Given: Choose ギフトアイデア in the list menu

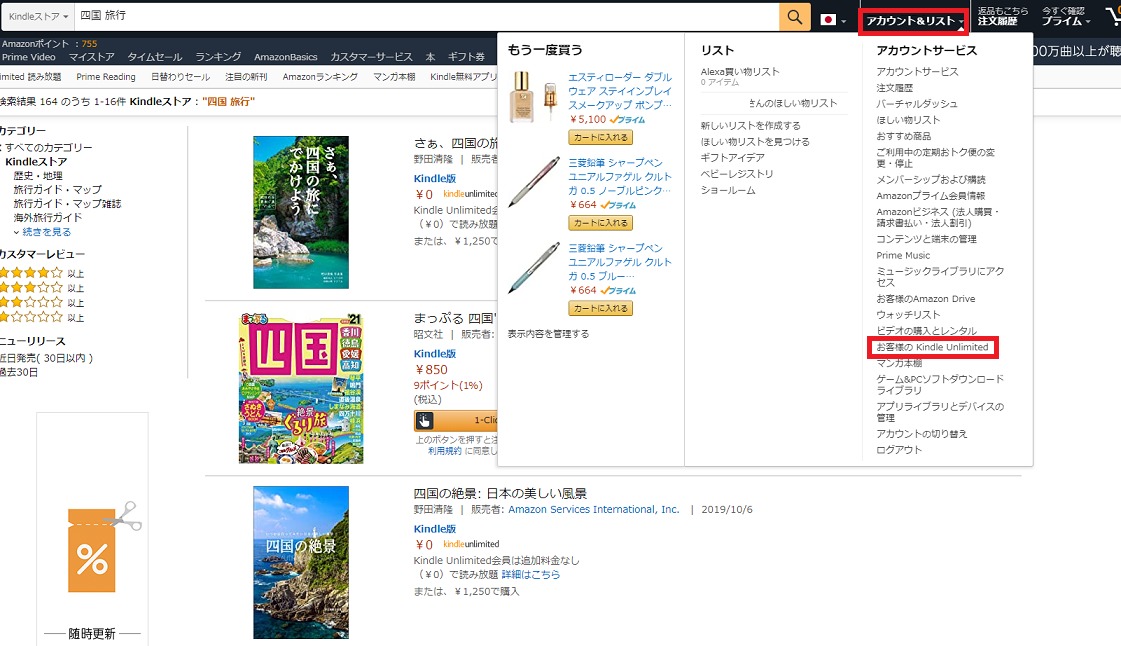Looking at the screenshot, I should [x=733, y=157].
